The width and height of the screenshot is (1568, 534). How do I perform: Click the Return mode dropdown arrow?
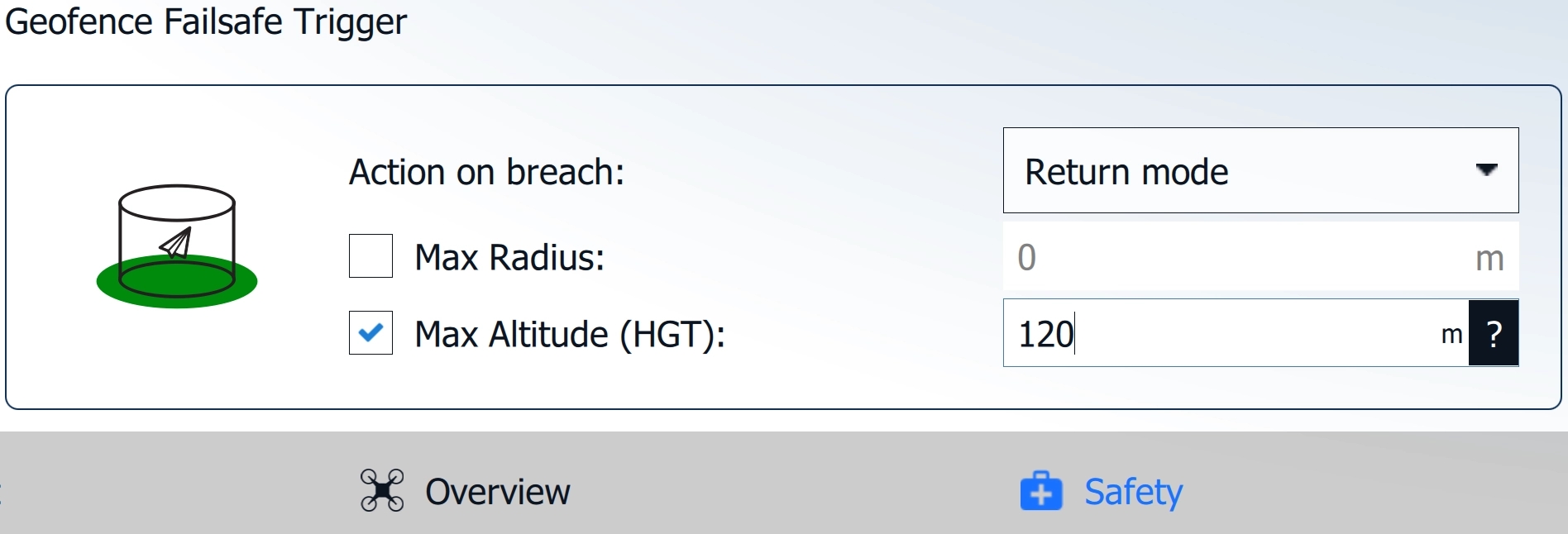[x=1486, y=170]
